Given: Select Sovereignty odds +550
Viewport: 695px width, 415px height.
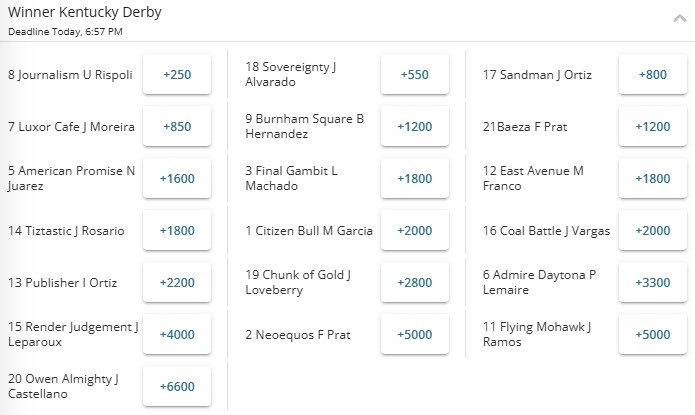Looking at the screenshot, I should click(x=414, y=75).
